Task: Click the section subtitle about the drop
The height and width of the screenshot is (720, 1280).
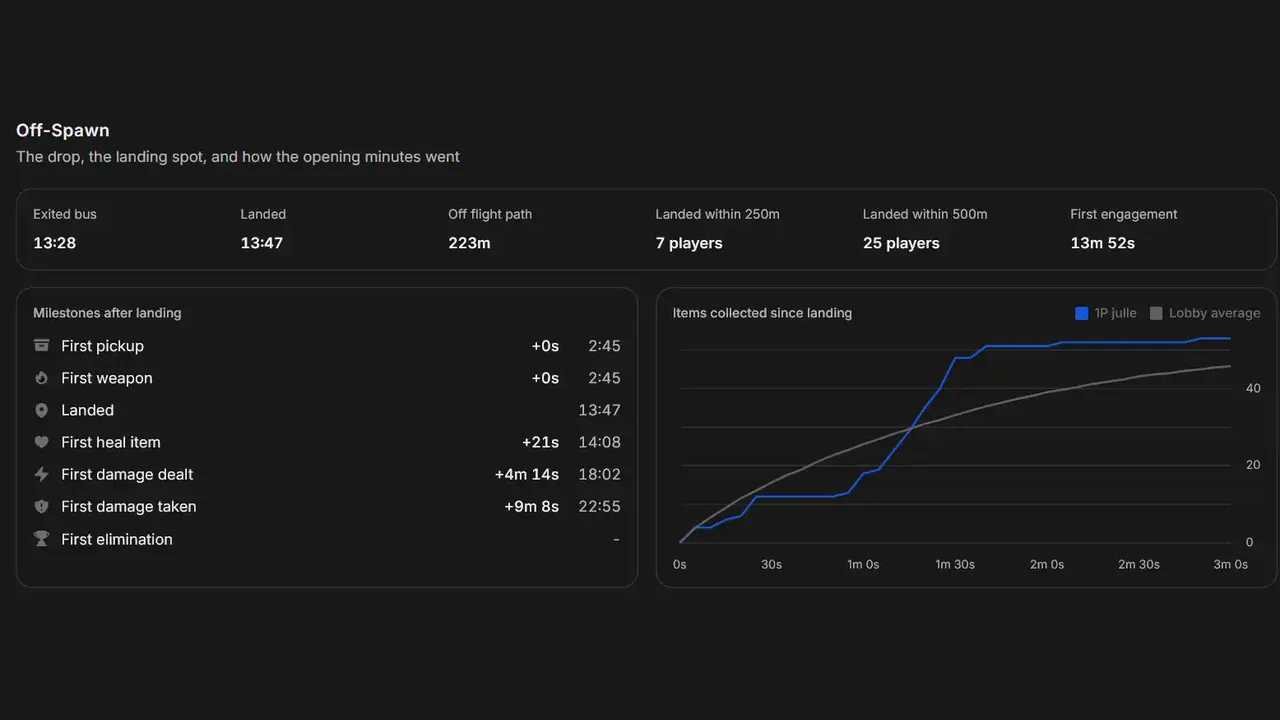Action: coord(238,157)
